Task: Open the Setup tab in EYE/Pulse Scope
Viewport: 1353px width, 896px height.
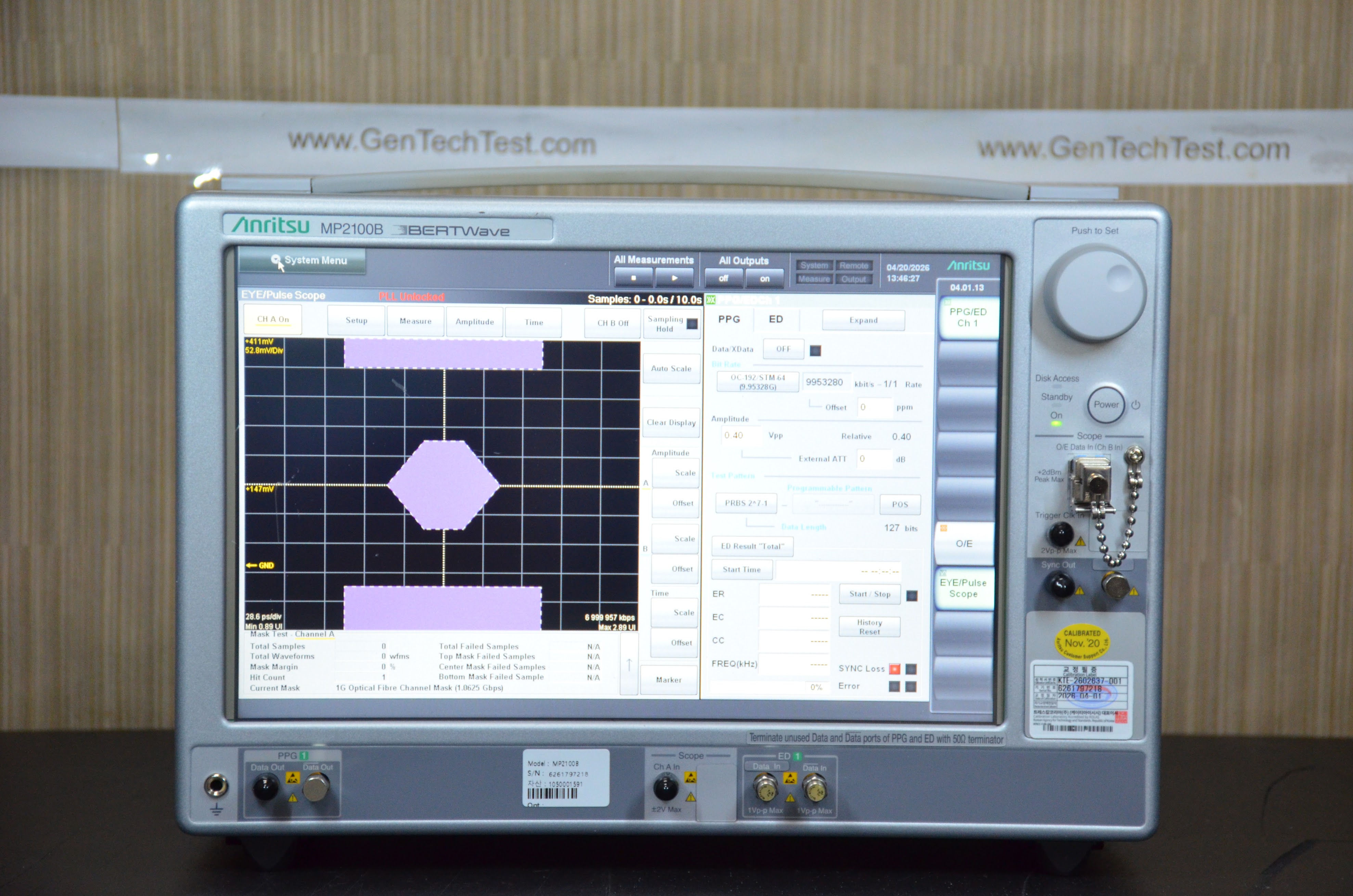Action: click(356, 321)
